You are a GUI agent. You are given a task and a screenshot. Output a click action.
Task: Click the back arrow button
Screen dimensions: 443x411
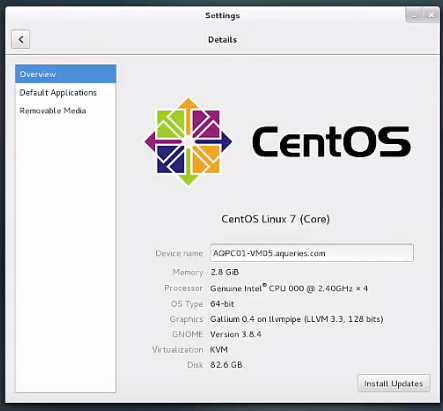(21, 39)
